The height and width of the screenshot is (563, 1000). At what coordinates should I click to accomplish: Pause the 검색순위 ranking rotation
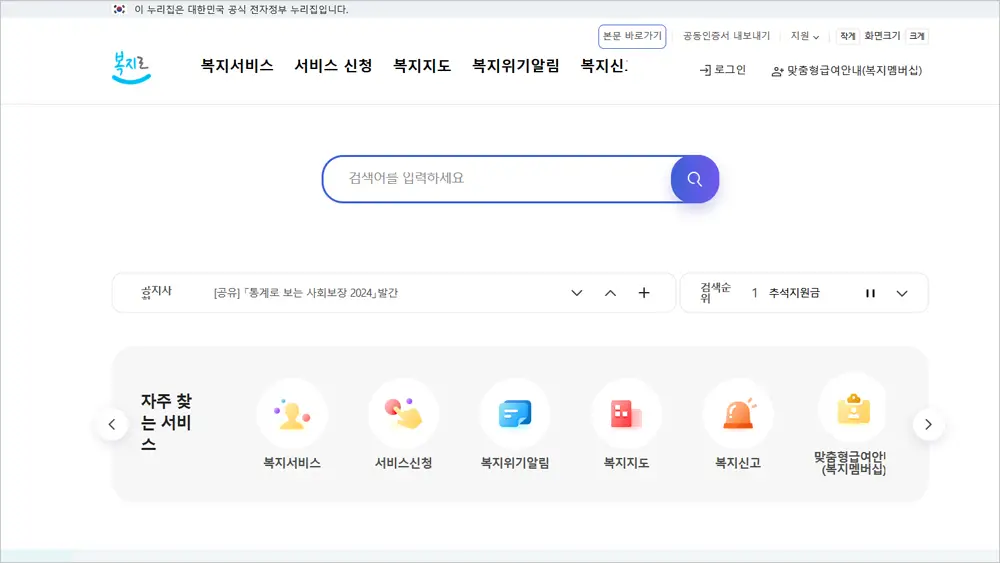(x=870, y=293)
